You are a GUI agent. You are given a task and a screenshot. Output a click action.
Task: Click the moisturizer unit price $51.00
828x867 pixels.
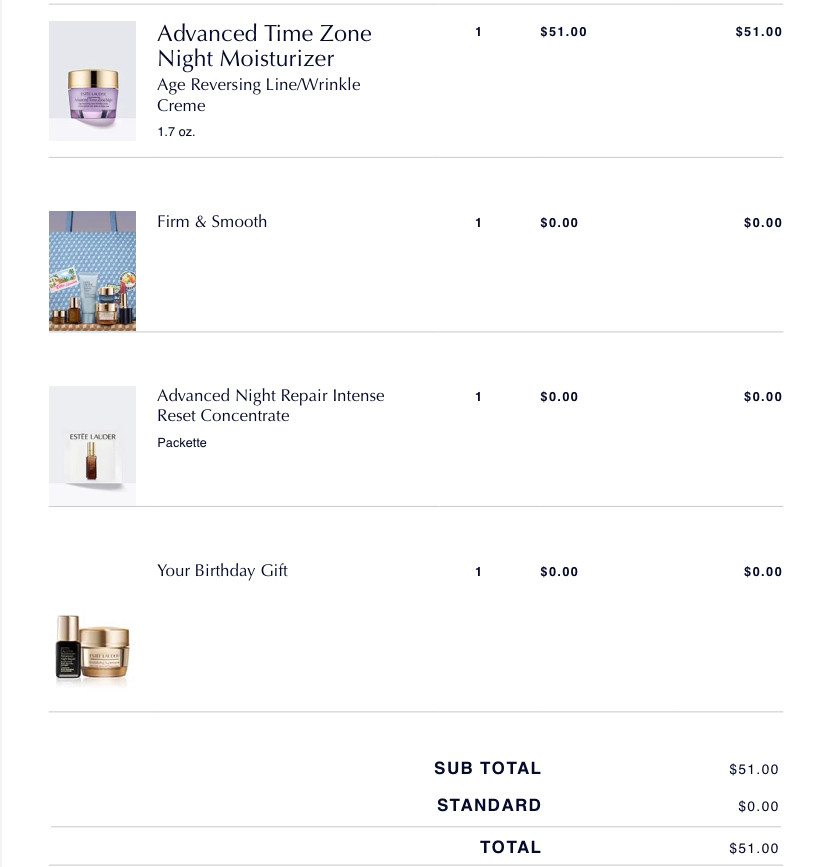click(x=563, y=32)
